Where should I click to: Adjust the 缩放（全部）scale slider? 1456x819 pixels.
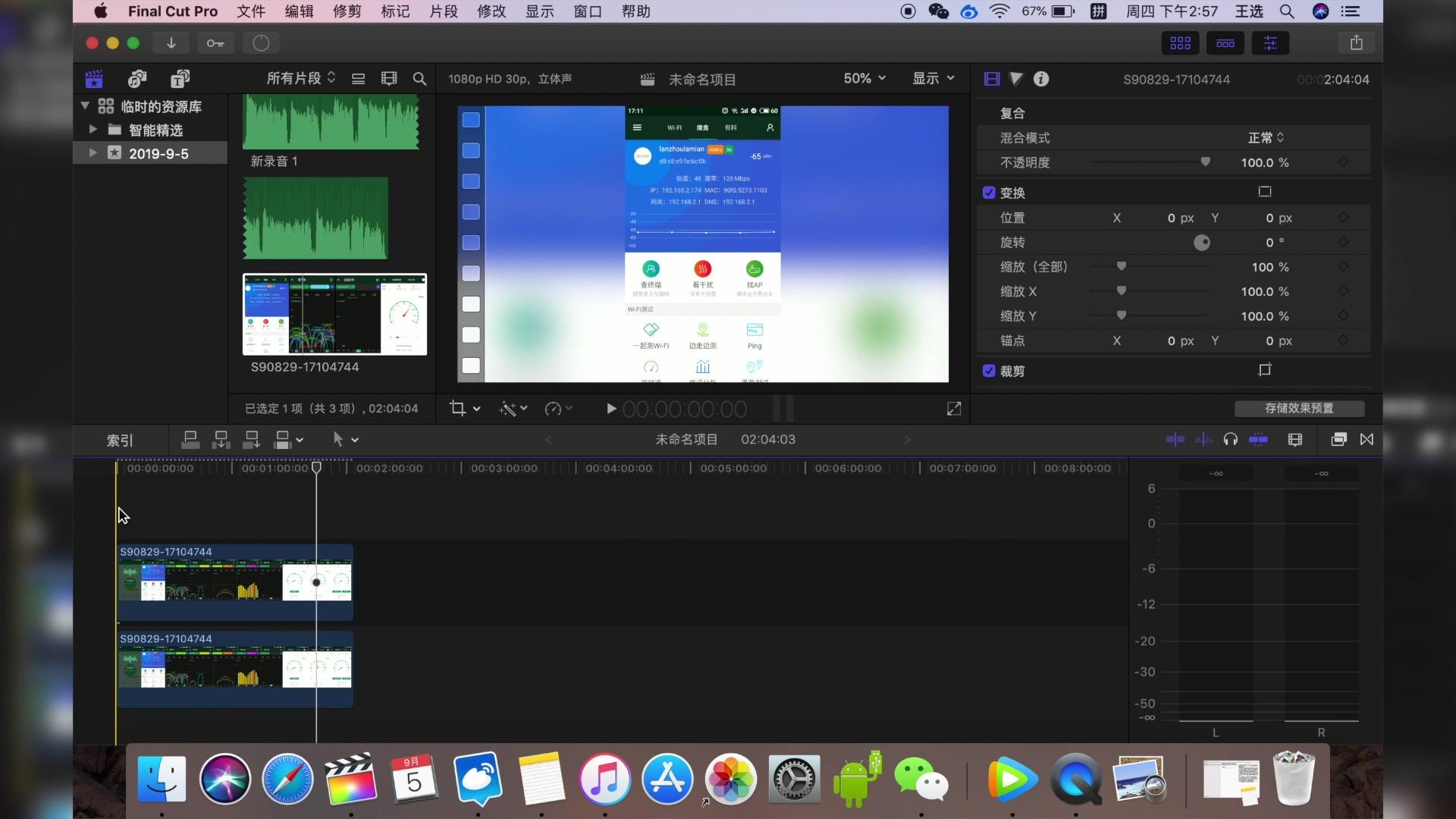[x=1122, y=266]
